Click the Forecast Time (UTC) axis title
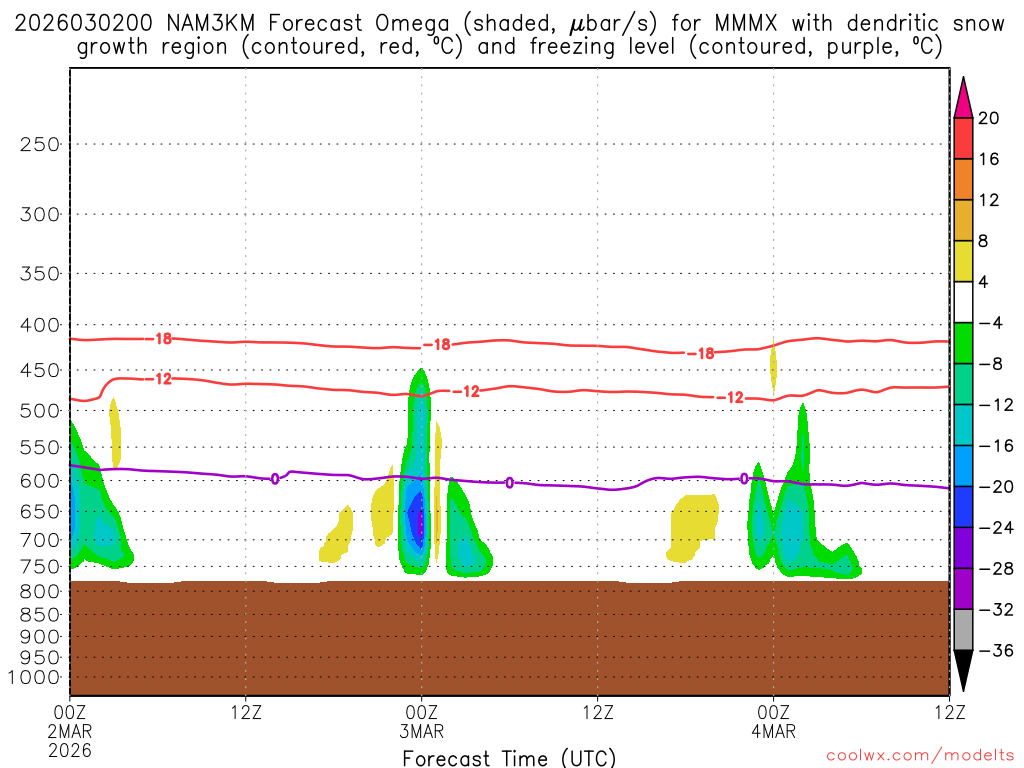 509,758
